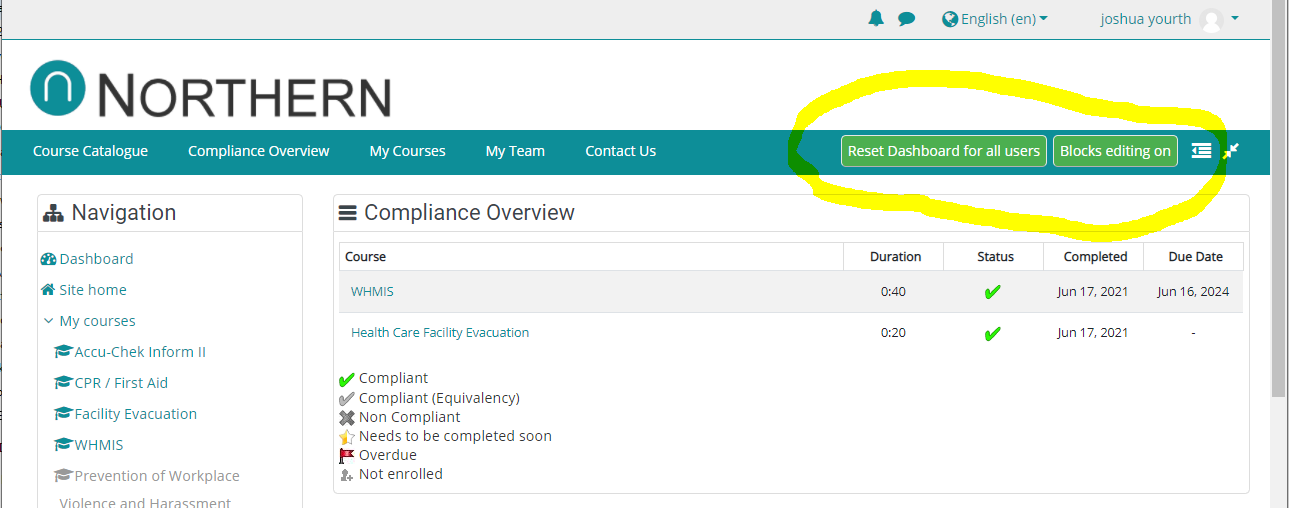Open Accu-Chek Inform II in navigation tree
This screenshot has height=508, width=1289.
[140, 352]
